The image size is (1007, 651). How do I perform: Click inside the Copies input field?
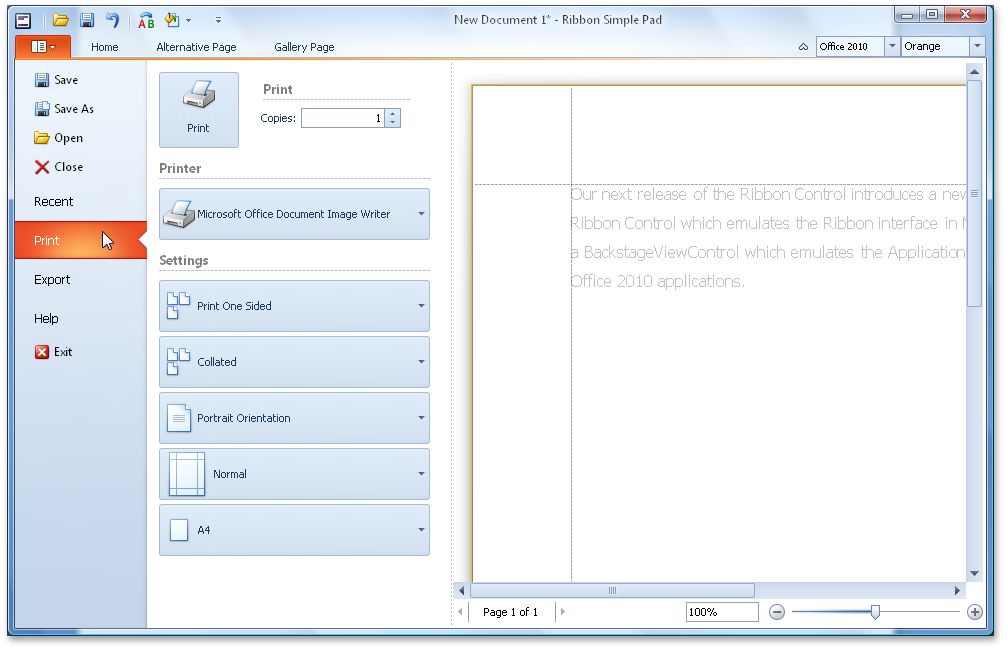[343, 118]
